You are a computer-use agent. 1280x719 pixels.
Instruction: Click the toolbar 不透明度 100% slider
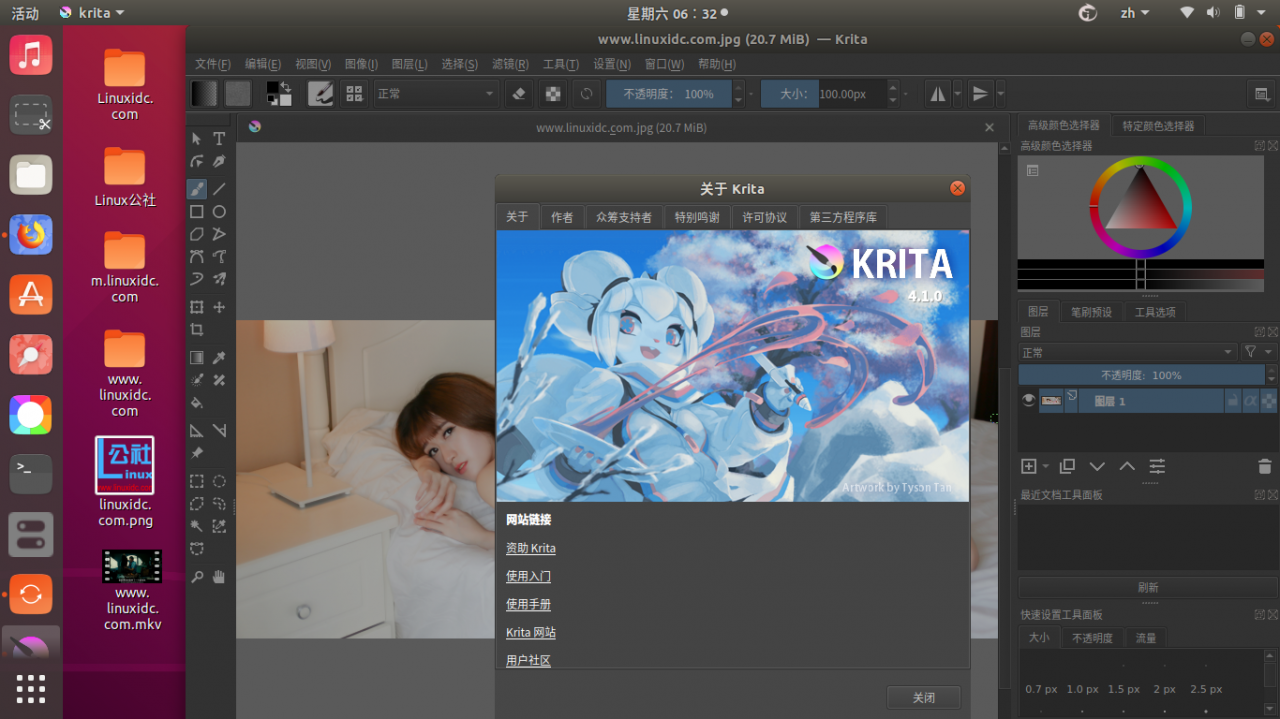click(x=669, y=94)
